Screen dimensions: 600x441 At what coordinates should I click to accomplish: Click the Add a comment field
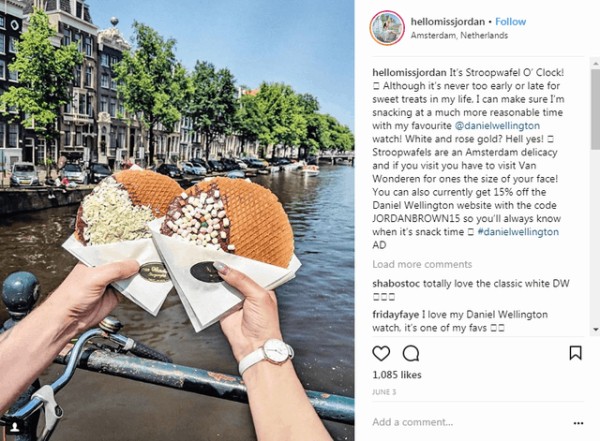pos(469,422)
